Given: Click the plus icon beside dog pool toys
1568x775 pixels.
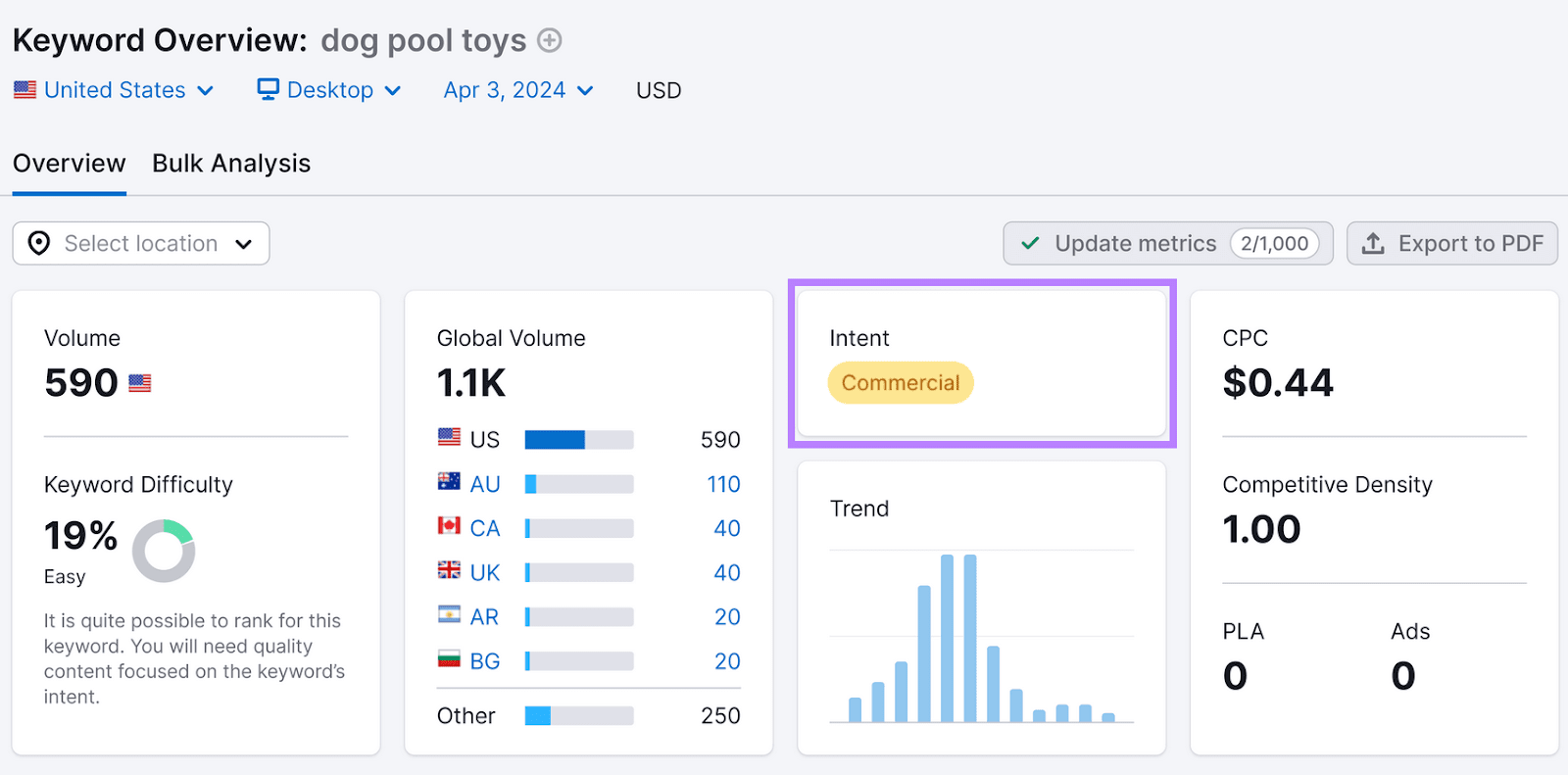Looking at the screenshot, I should tap(550, 40).
